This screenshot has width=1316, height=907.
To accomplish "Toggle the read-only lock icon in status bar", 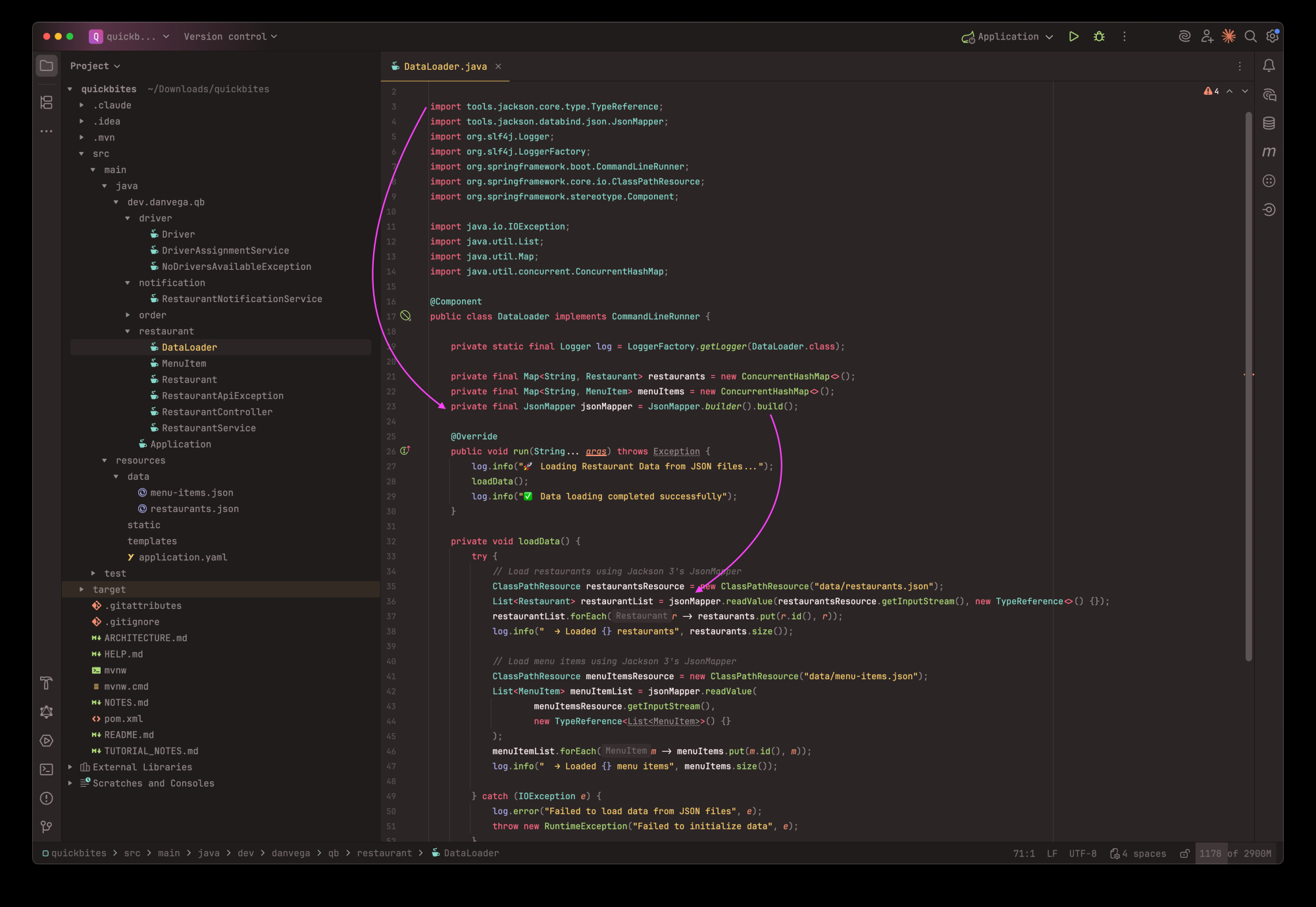I will [1184, 854].
